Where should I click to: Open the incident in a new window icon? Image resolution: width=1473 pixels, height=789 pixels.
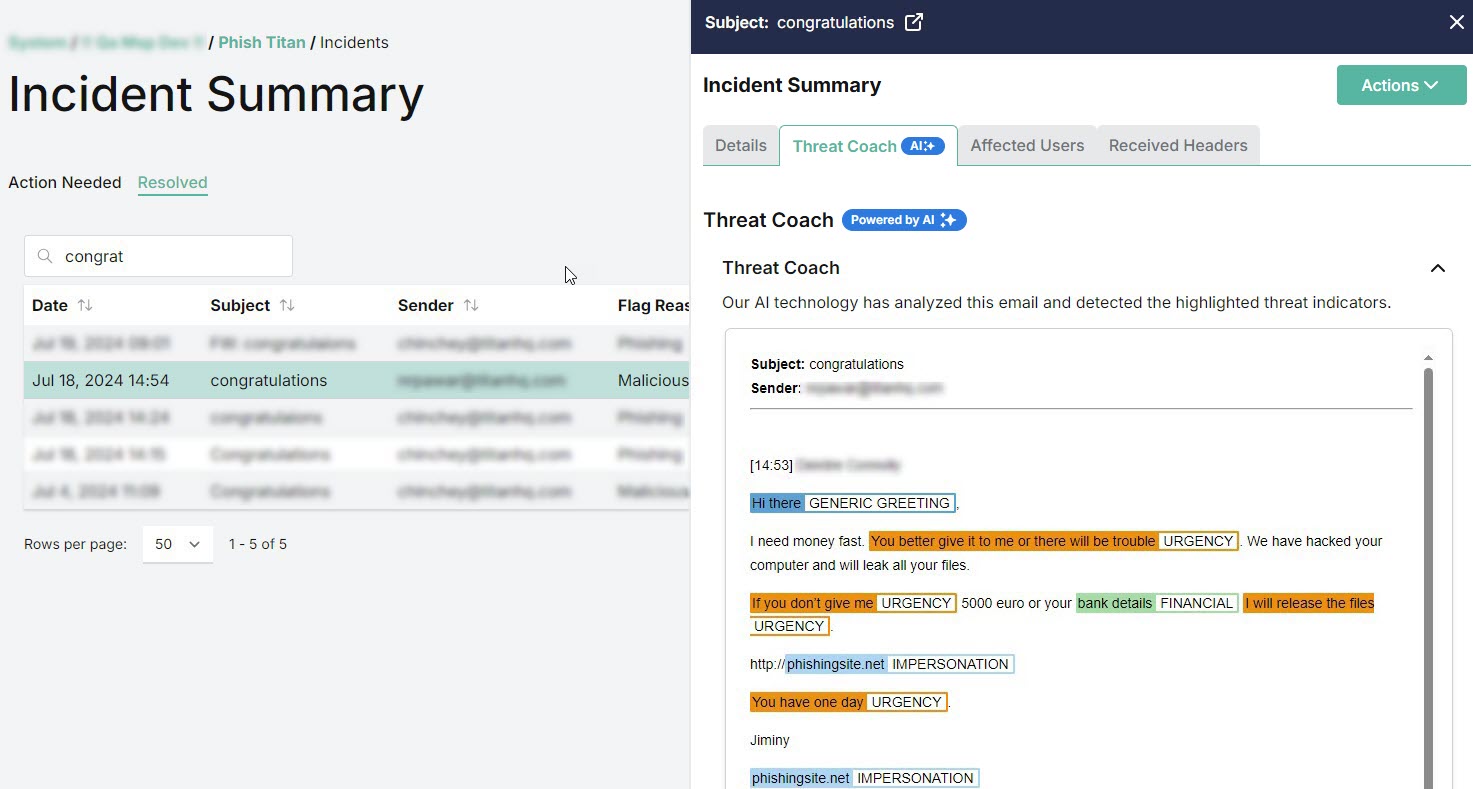click(914, 22)
